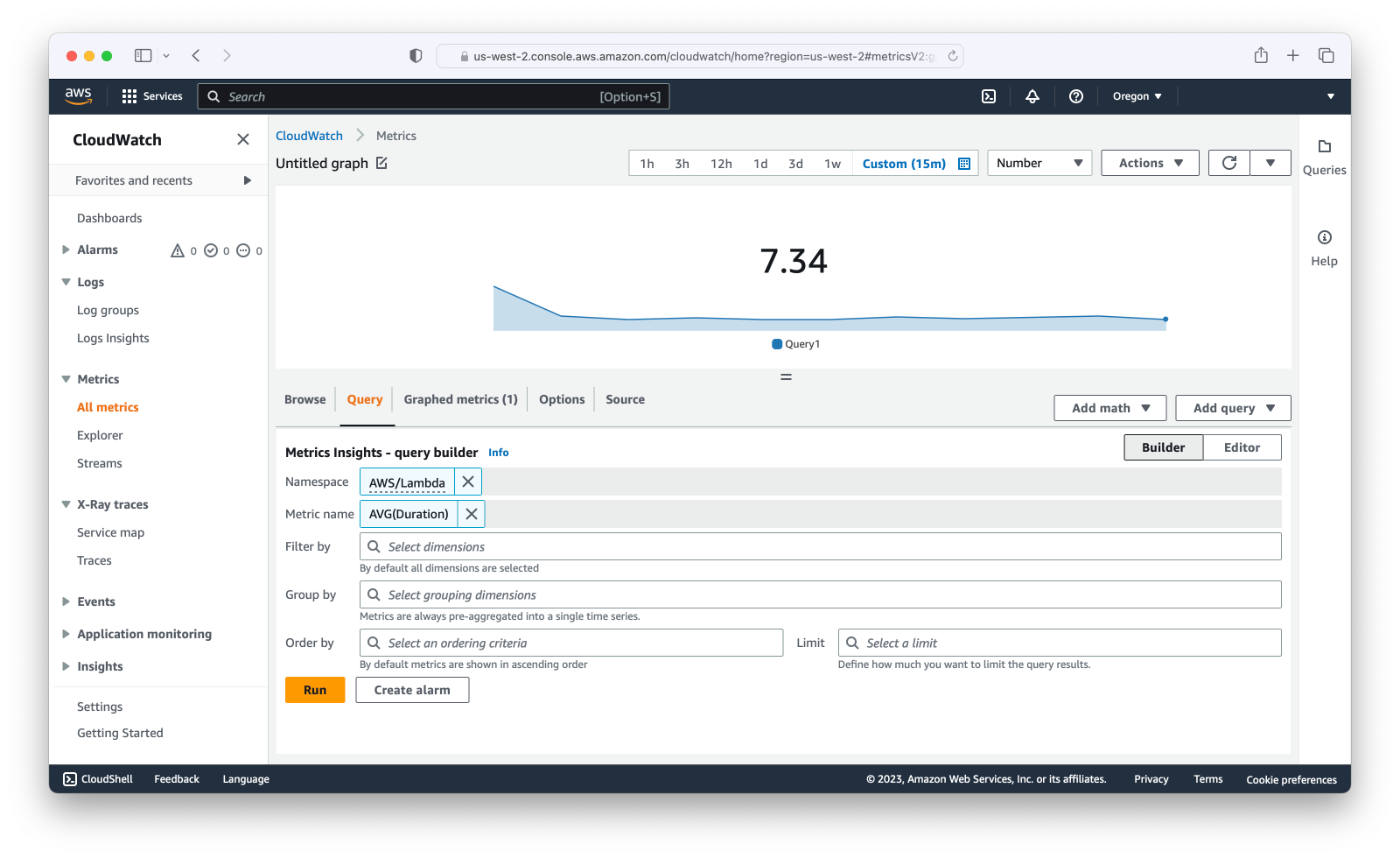
Task: Remove the AWS/Lambda namespace
Action: (468, 482)
